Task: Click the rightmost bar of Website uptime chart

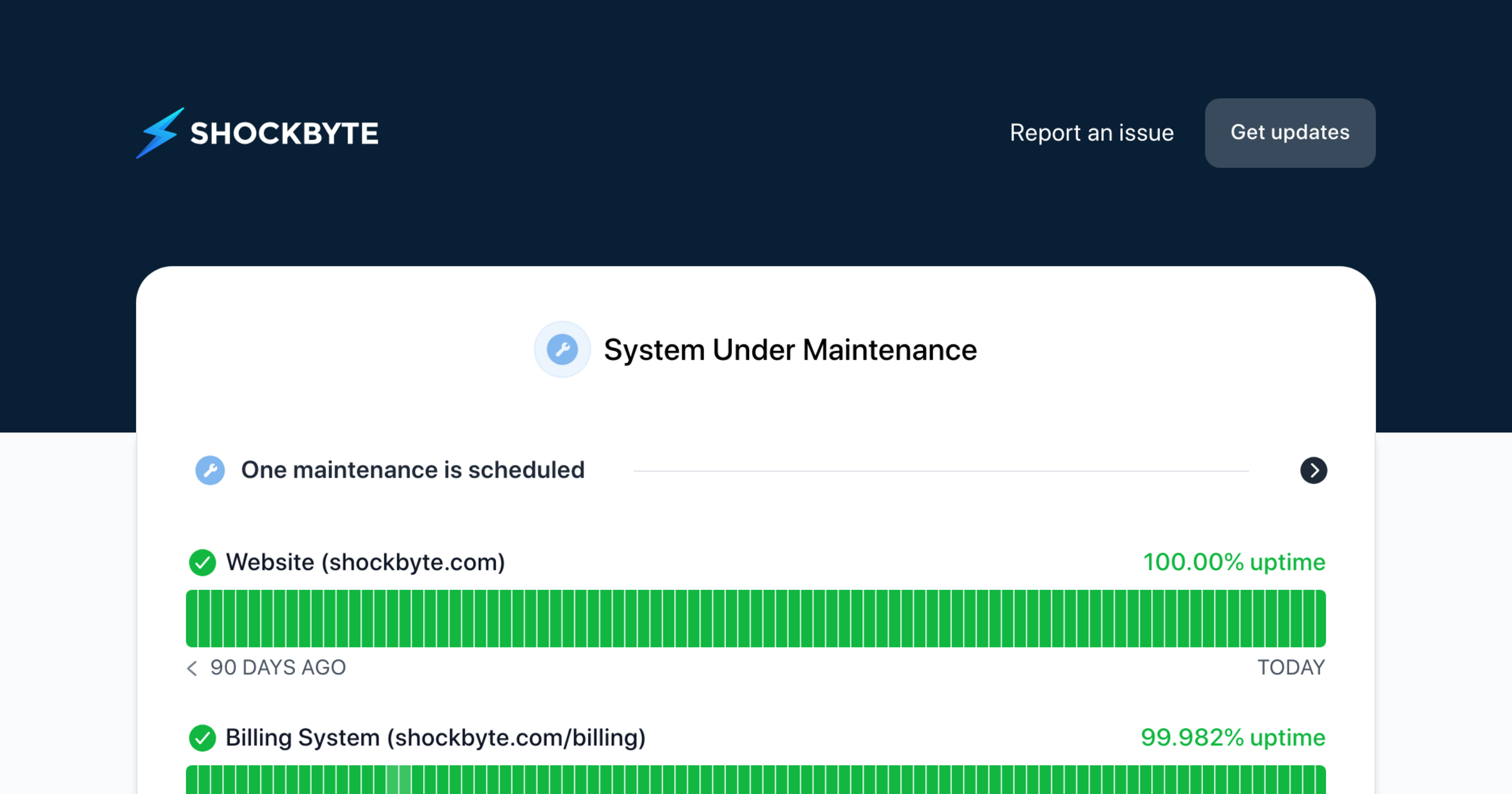Action: 1320,618
